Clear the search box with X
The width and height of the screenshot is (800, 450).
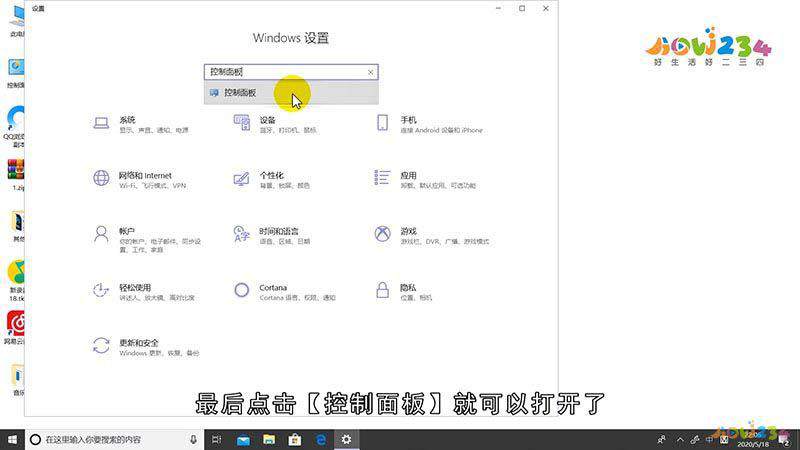(371, 73)
